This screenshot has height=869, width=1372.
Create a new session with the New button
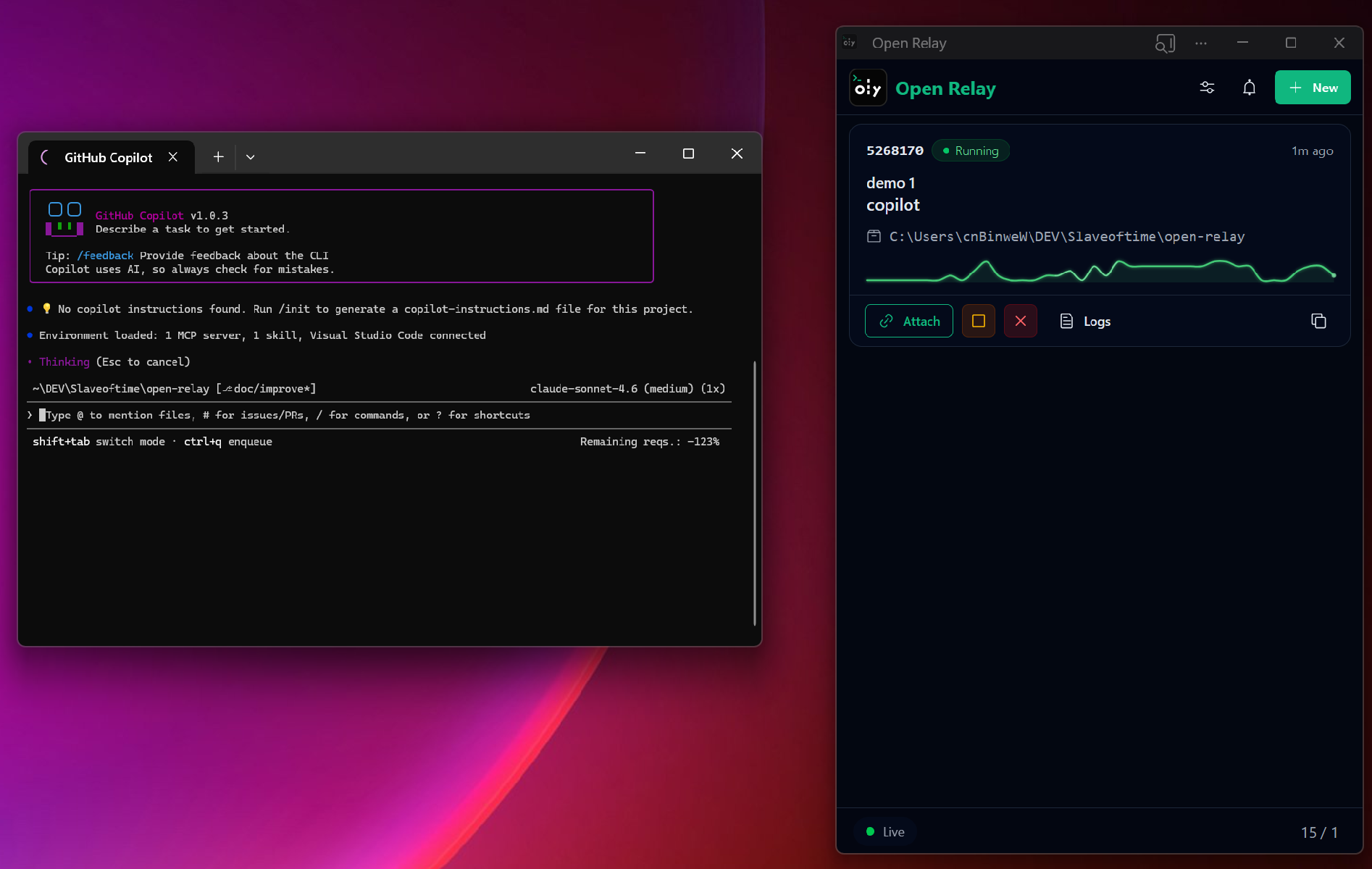(x=1313, y=88)
